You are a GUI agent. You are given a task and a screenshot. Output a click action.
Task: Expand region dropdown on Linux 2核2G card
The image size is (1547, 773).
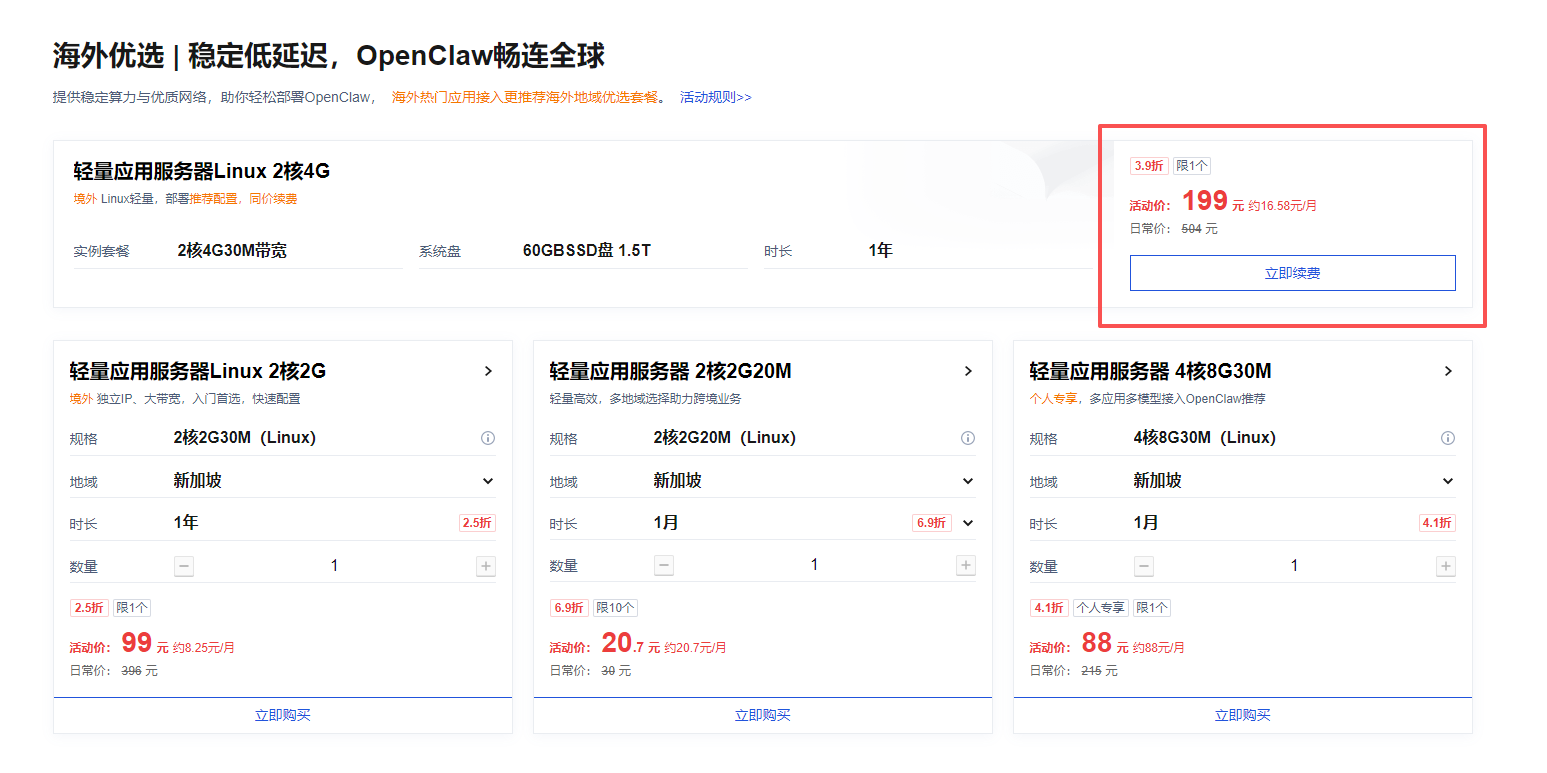coord(488,481)
